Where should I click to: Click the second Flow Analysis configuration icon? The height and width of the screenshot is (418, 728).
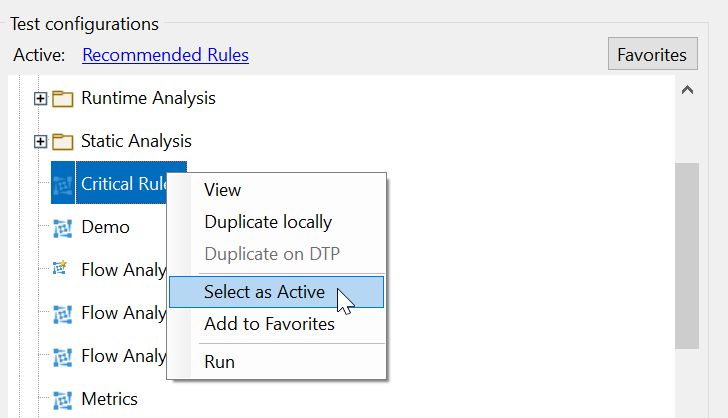[63, 314]
